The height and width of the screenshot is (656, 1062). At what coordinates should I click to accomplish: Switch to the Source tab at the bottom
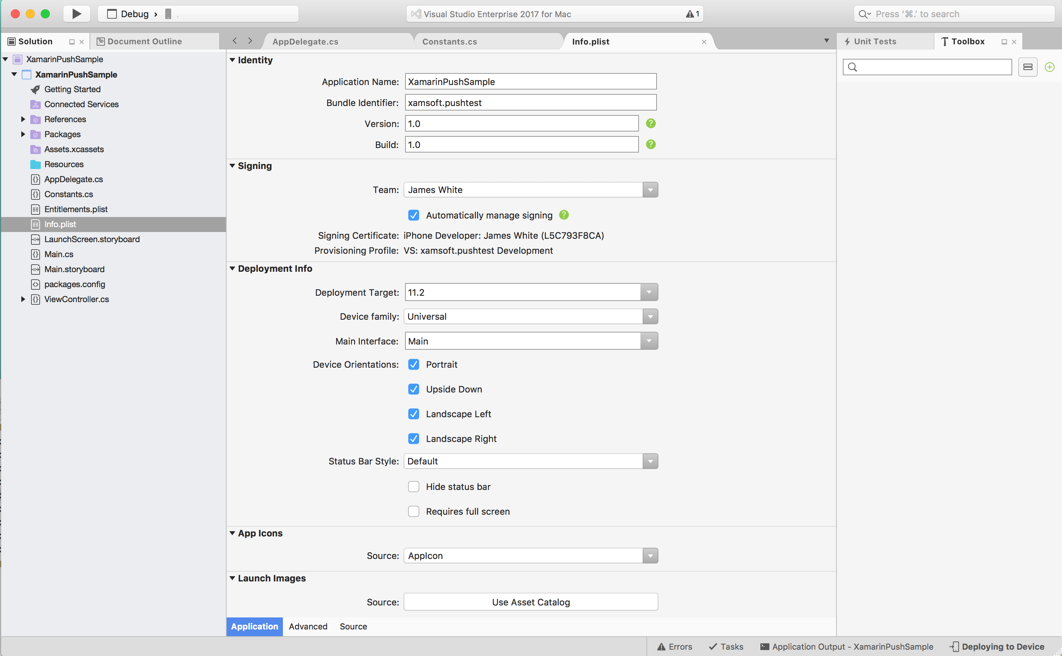tap(353, 626)
